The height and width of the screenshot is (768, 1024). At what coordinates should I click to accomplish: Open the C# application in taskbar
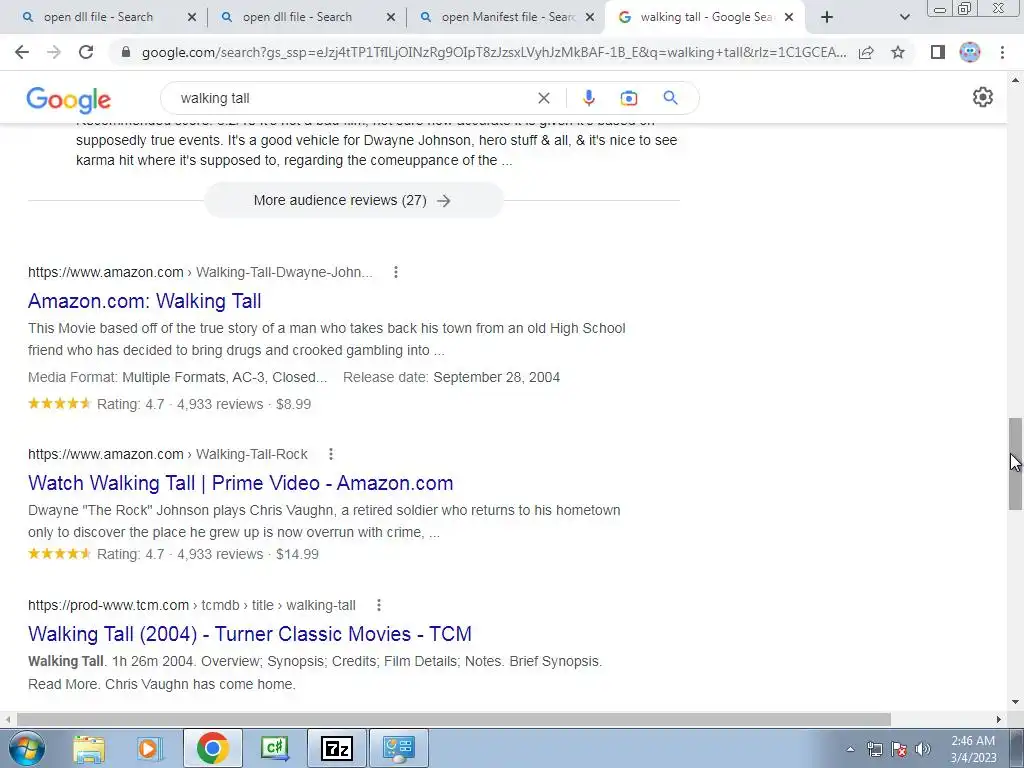pos(274,748)
